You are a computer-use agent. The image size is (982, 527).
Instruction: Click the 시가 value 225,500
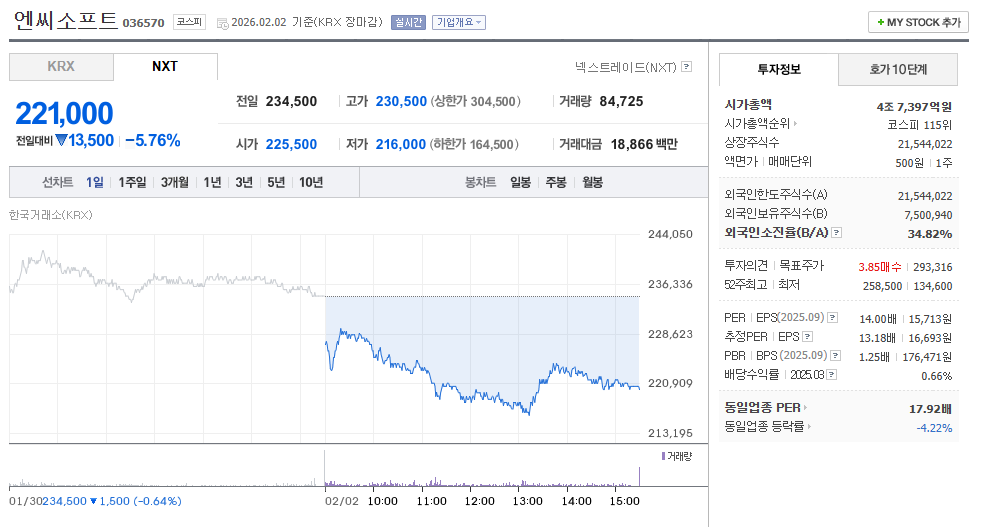pos(291,145)
